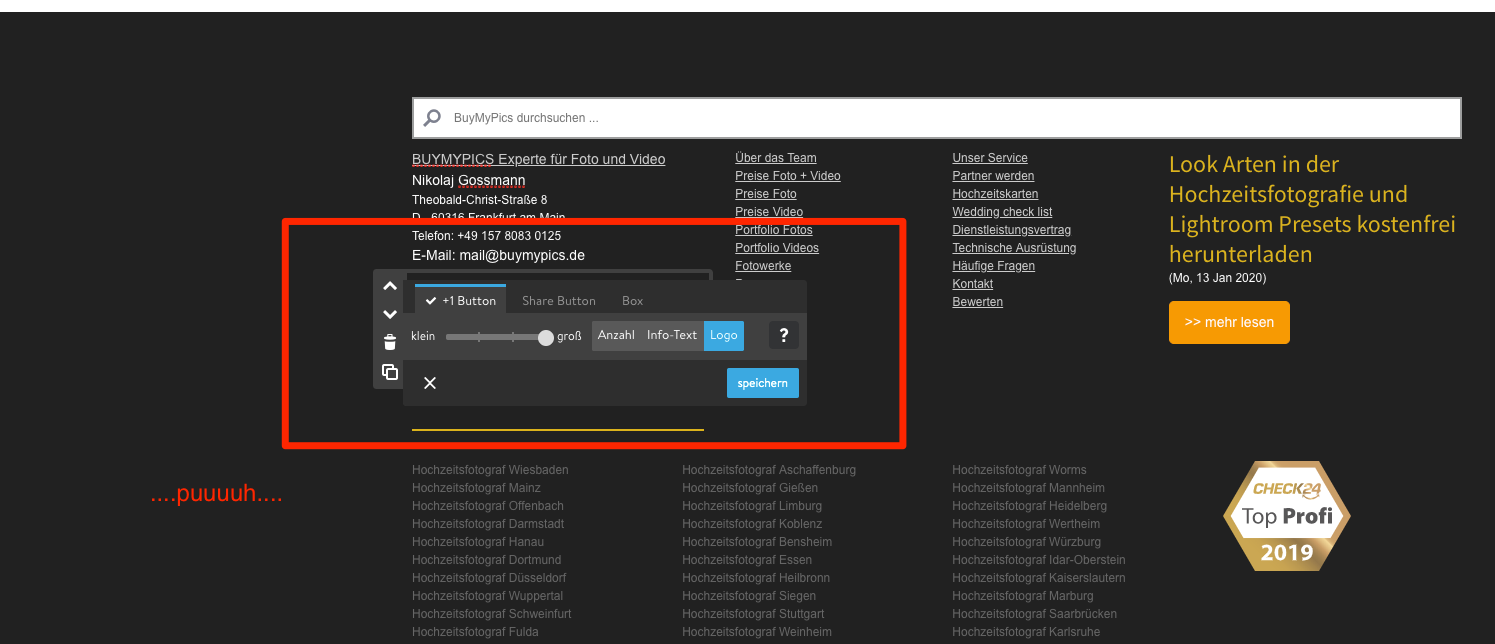Click the Theobald-Christ-Straße 8 address line
The height and width of the screenshot is (644, 1495).
[479, 200]
